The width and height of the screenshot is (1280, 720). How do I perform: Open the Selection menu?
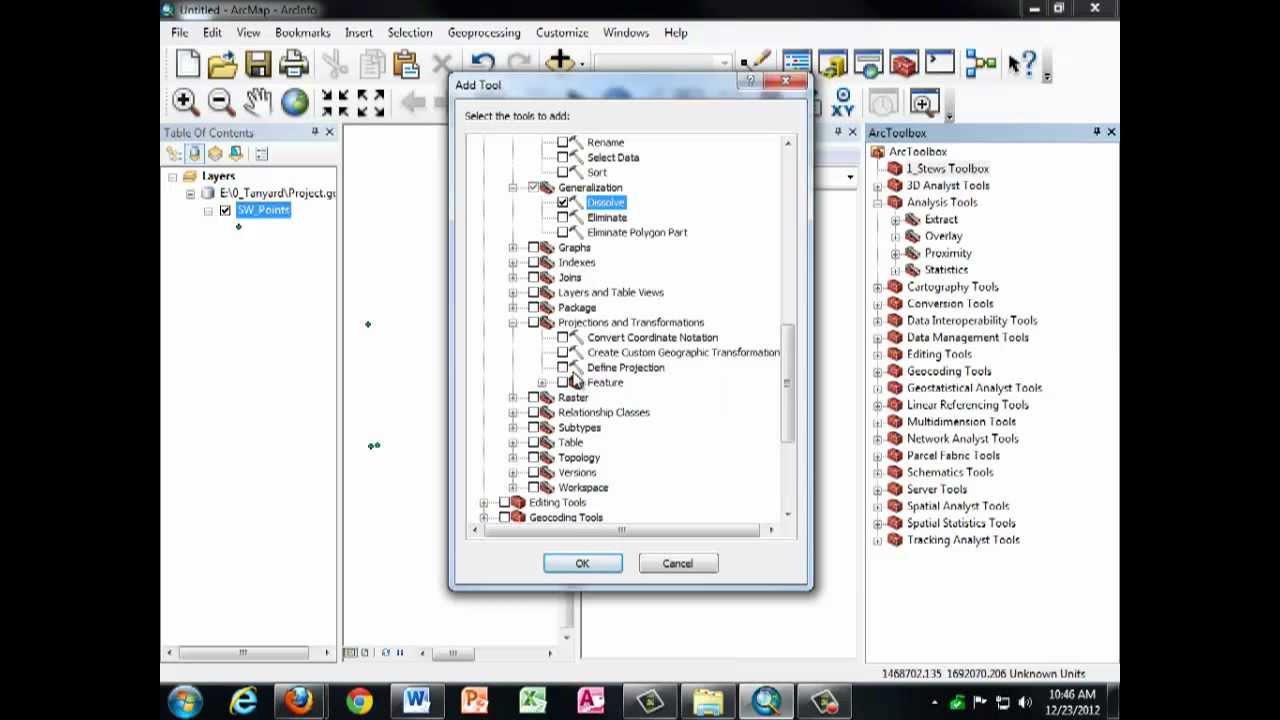pos(410,33)
